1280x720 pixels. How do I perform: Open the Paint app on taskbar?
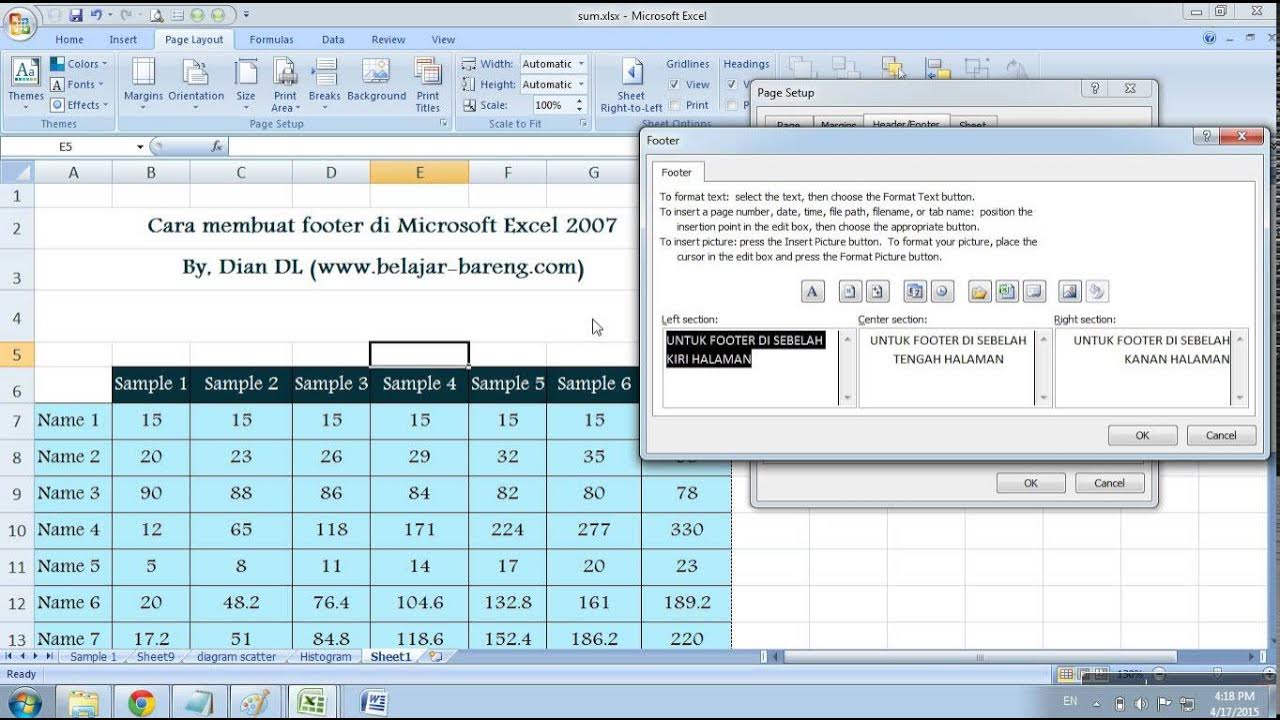pos(257,703)
